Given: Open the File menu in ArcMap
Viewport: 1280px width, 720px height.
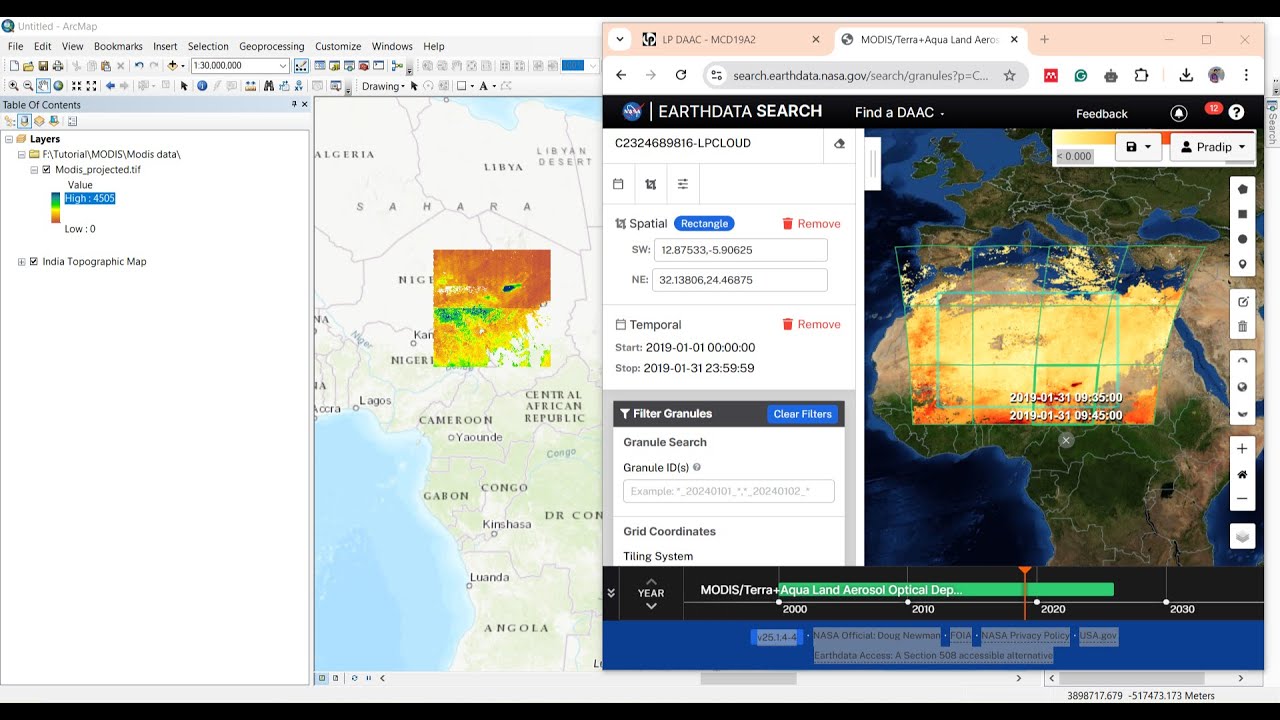Looking at the screenshot, I should click(x=15, y=46).
